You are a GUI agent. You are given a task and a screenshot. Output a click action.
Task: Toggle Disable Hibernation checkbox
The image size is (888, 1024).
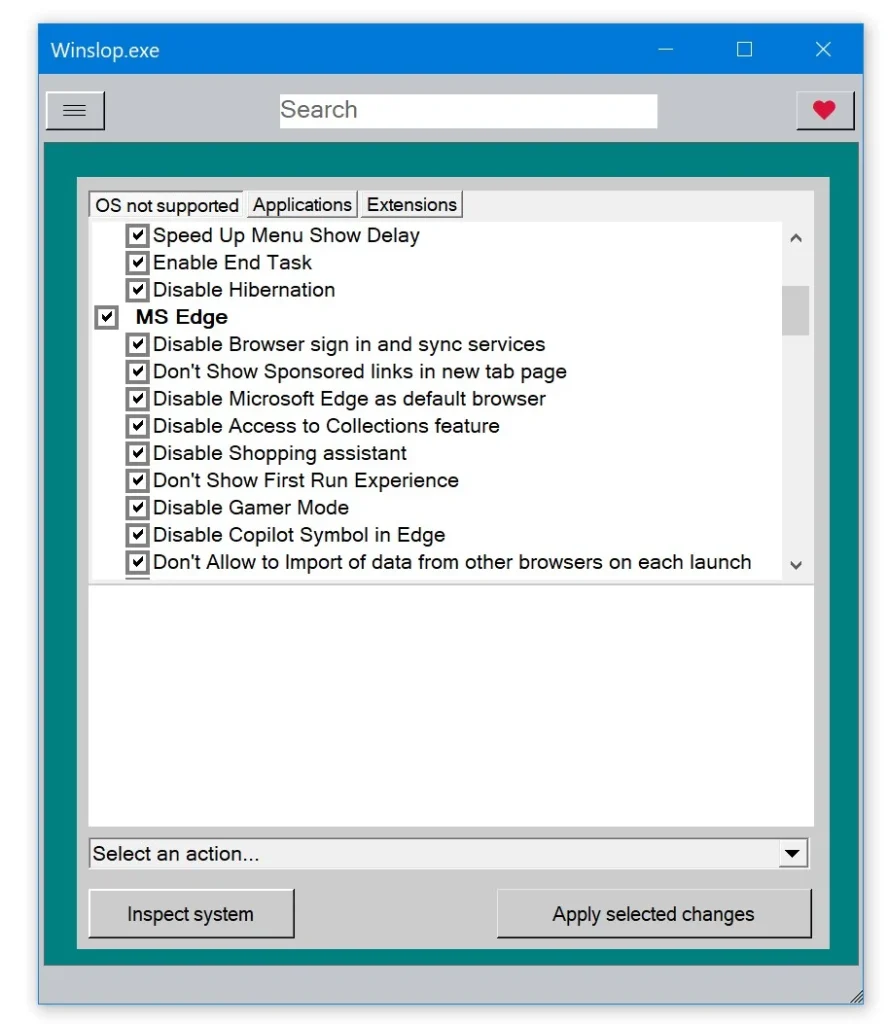[x=138, y=290]
